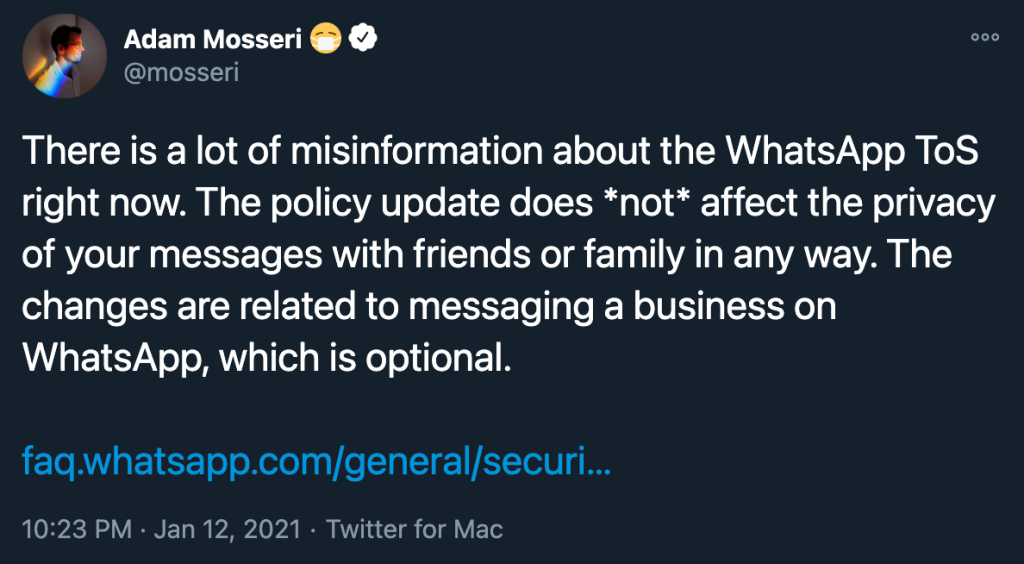
Task: Open the three-dot more options menu
Action: (985, 37)
